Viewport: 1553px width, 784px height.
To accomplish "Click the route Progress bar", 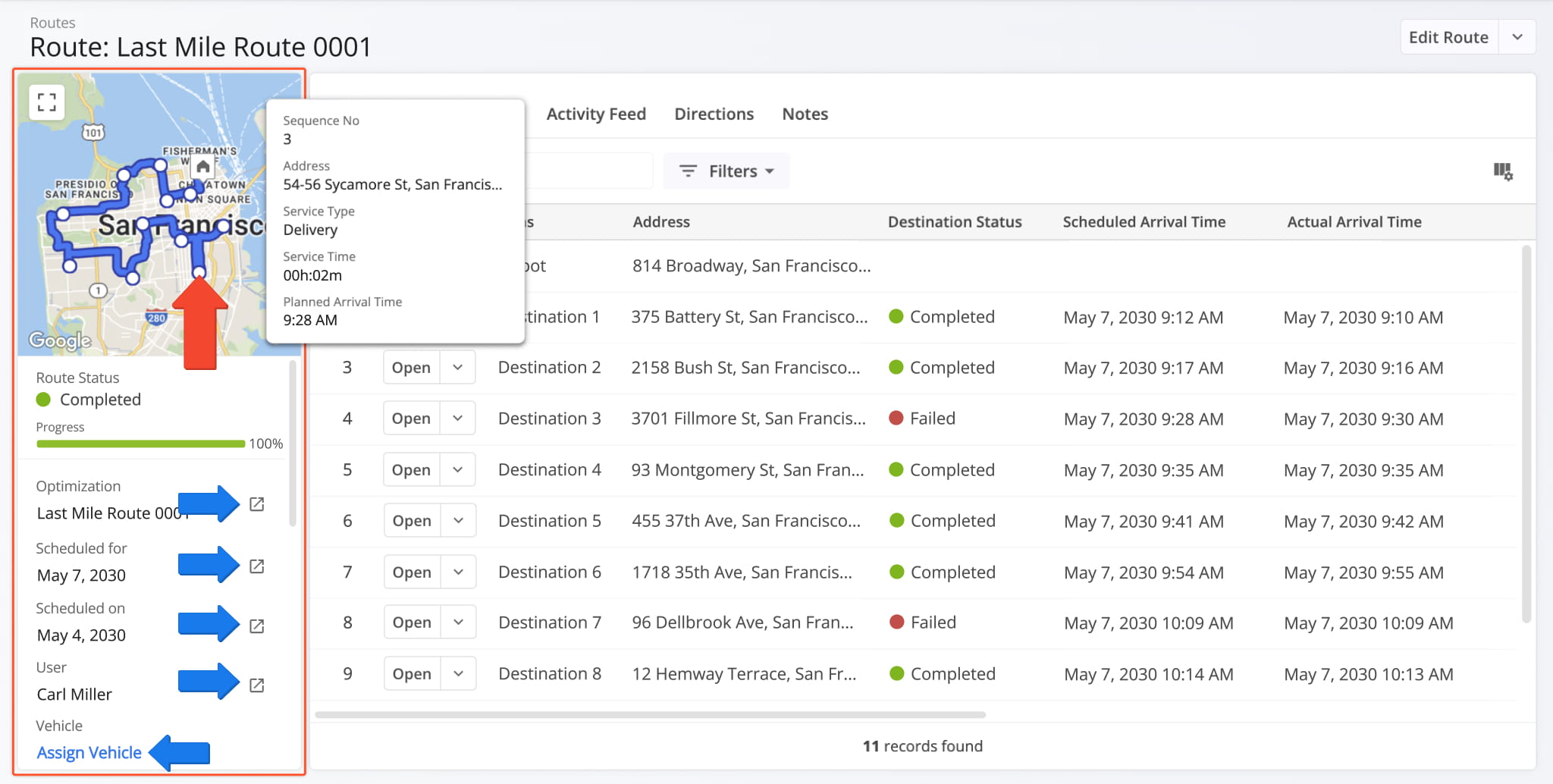I will tap(140, 444).
